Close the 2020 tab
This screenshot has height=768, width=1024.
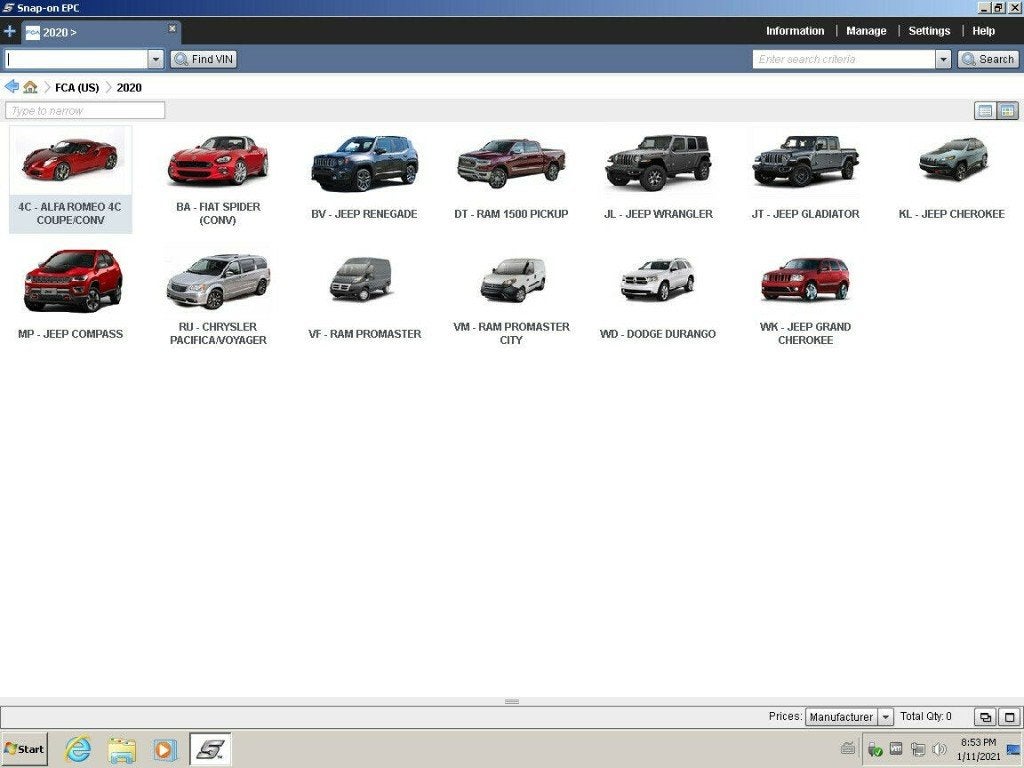(172, 28)
